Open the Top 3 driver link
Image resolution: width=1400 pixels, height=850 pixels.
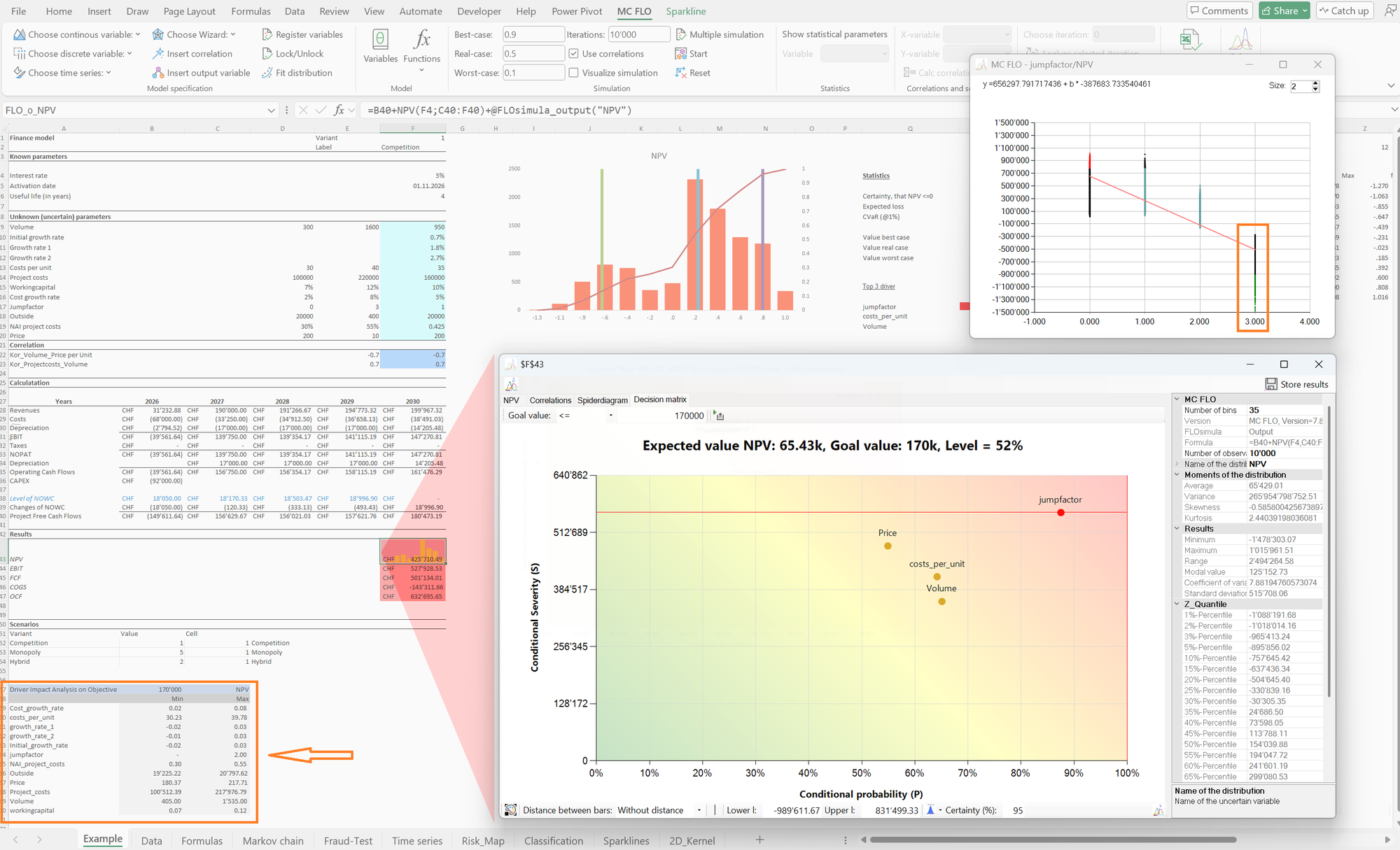tap(878, 286)
